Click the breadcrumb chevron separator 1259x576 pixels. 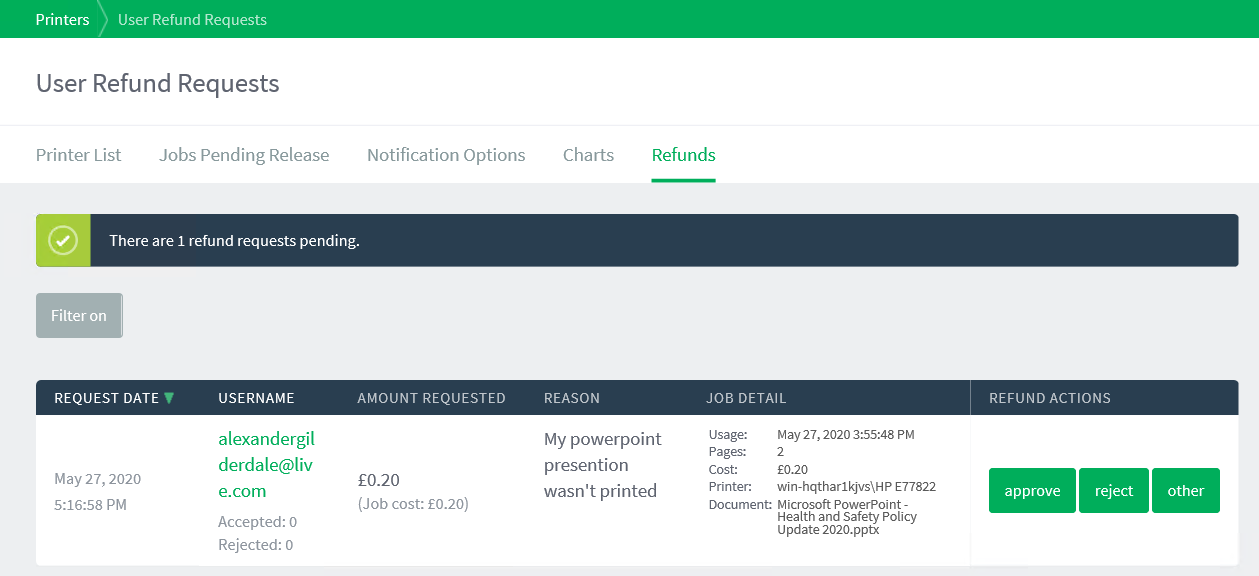103,19
